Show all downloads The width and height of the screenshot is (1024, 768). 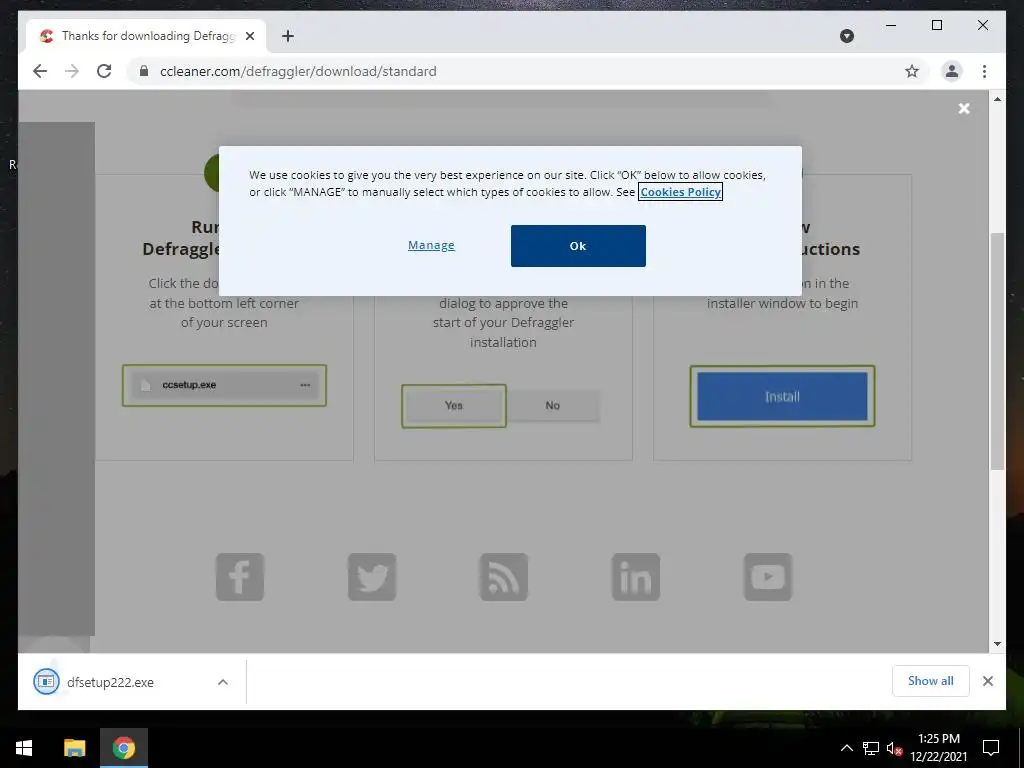pos(931,681)
